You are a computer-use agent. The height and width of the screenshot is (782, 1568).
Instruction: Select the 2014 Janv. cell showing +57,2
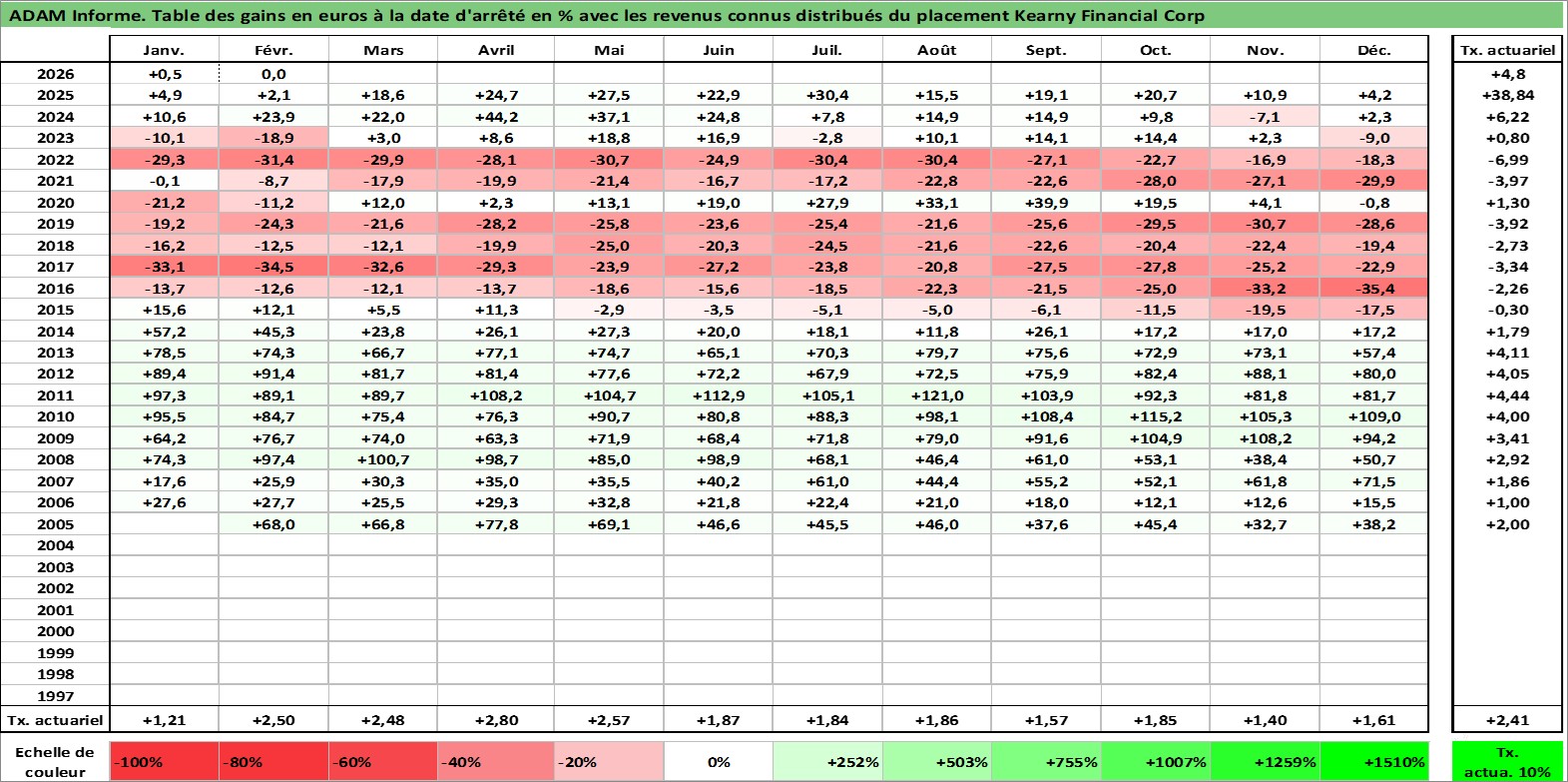tap(165, 332)
